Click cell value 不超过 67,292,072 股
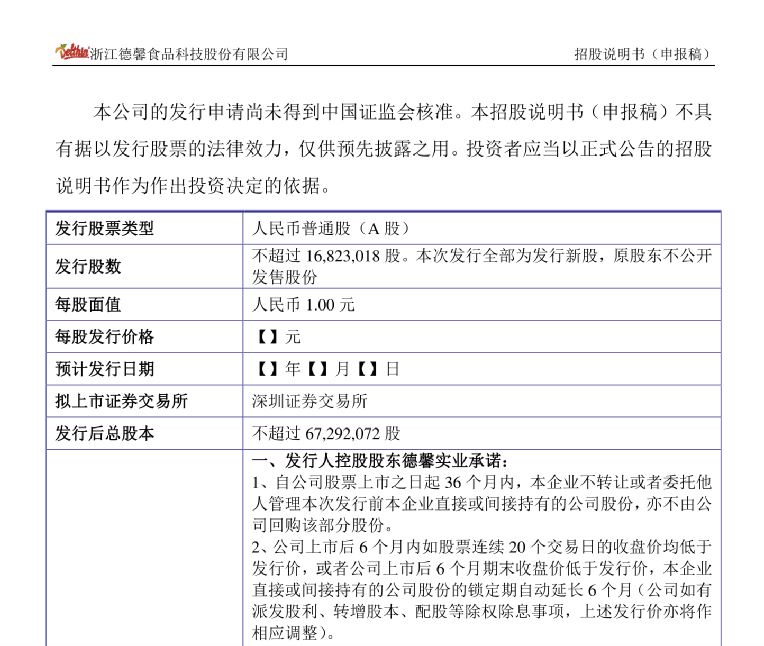764x646 pixels. point(325,433)
